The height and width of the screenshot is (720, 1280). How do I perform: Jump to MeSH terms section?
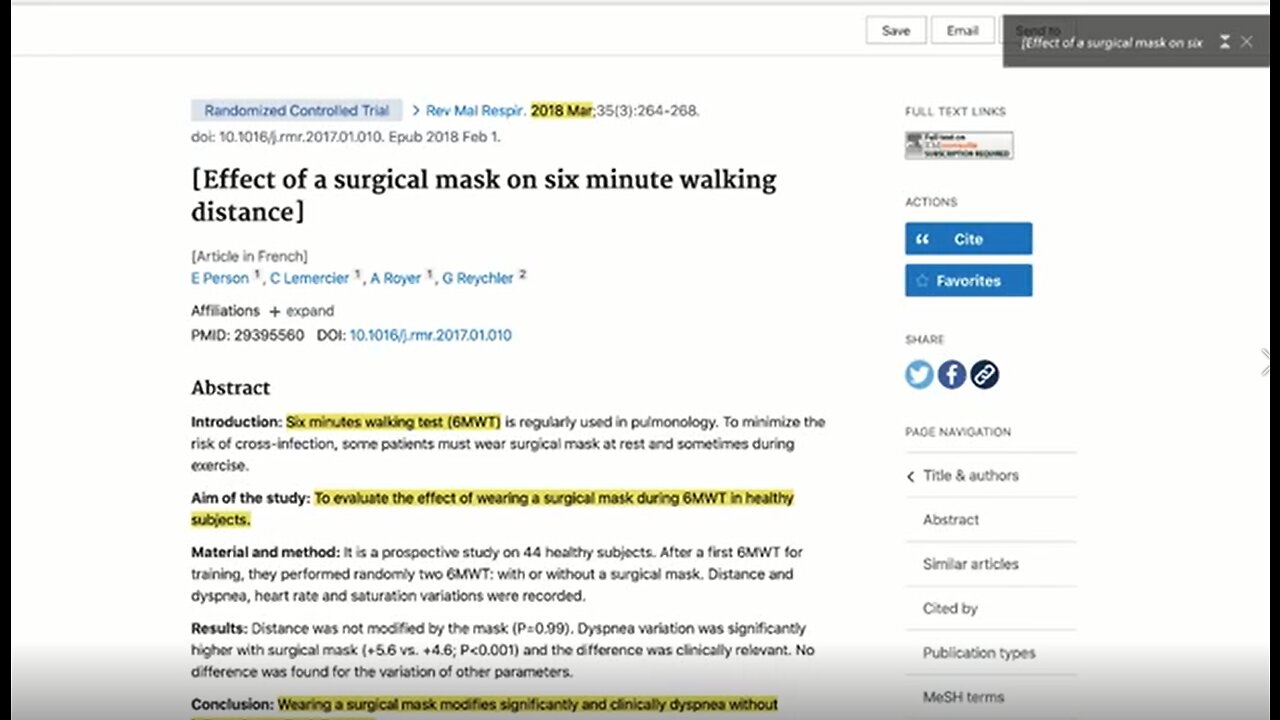(x=963, y=697)
